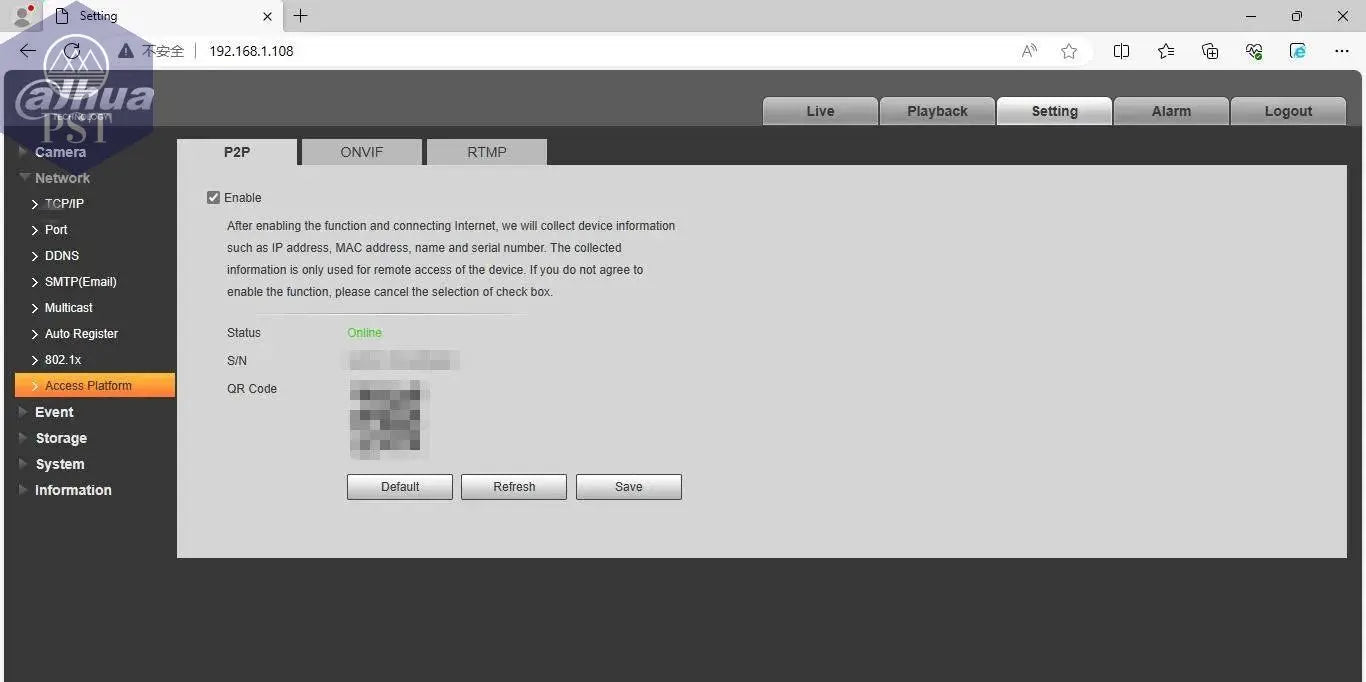Switch to the RTMP tab
This screenshot has height=682, width=1366.
(486, 152)
